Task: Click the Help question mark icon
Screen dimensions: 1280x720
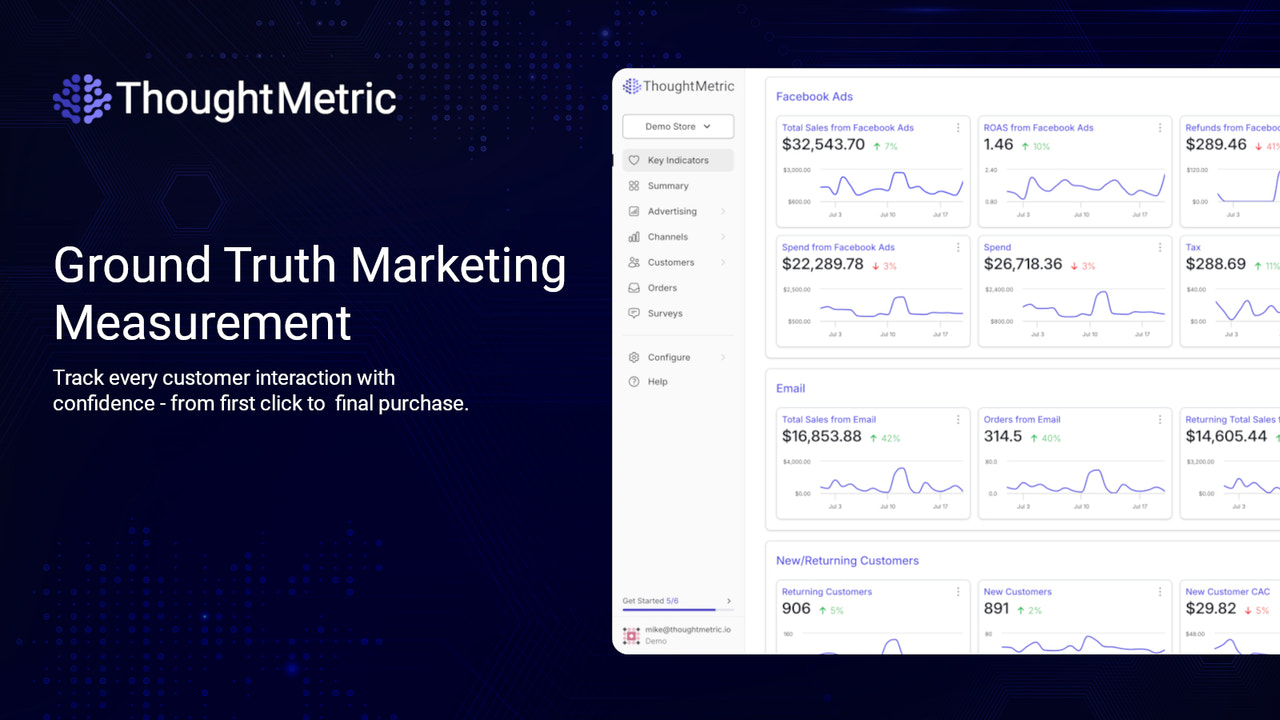Action: [x=634, y=381]
